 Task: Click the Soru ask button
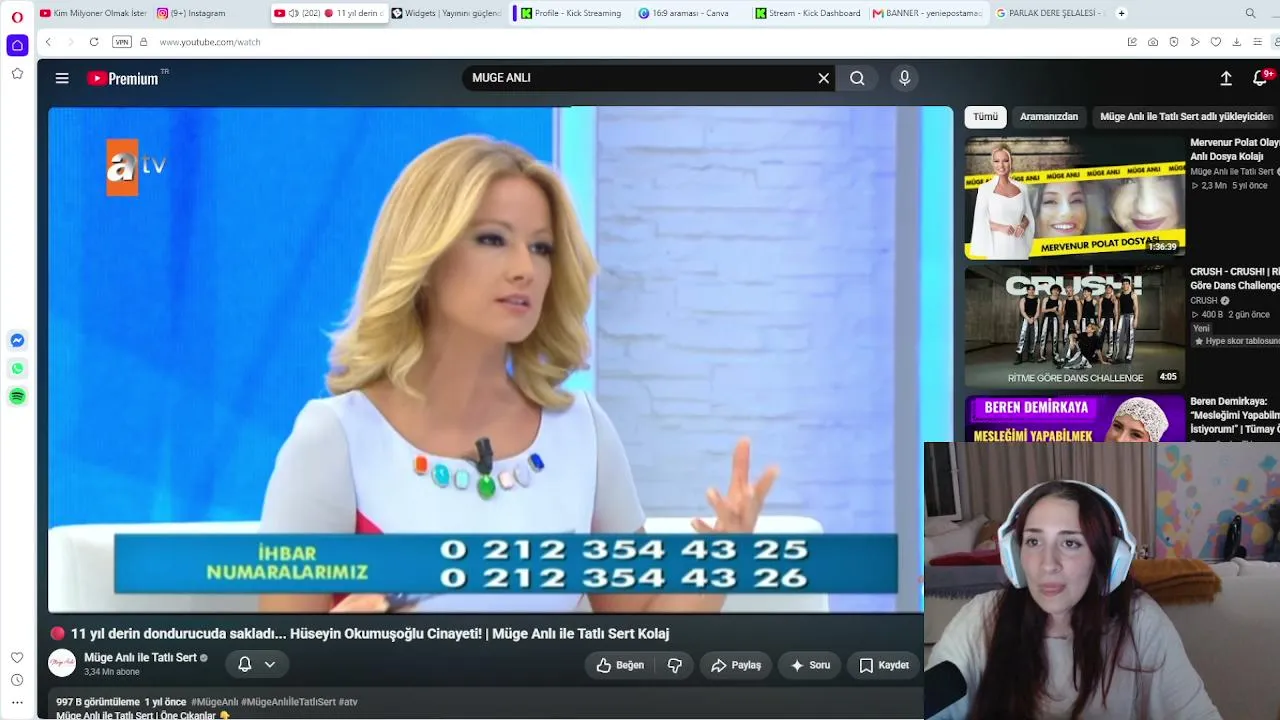click(x=810, y=665)
